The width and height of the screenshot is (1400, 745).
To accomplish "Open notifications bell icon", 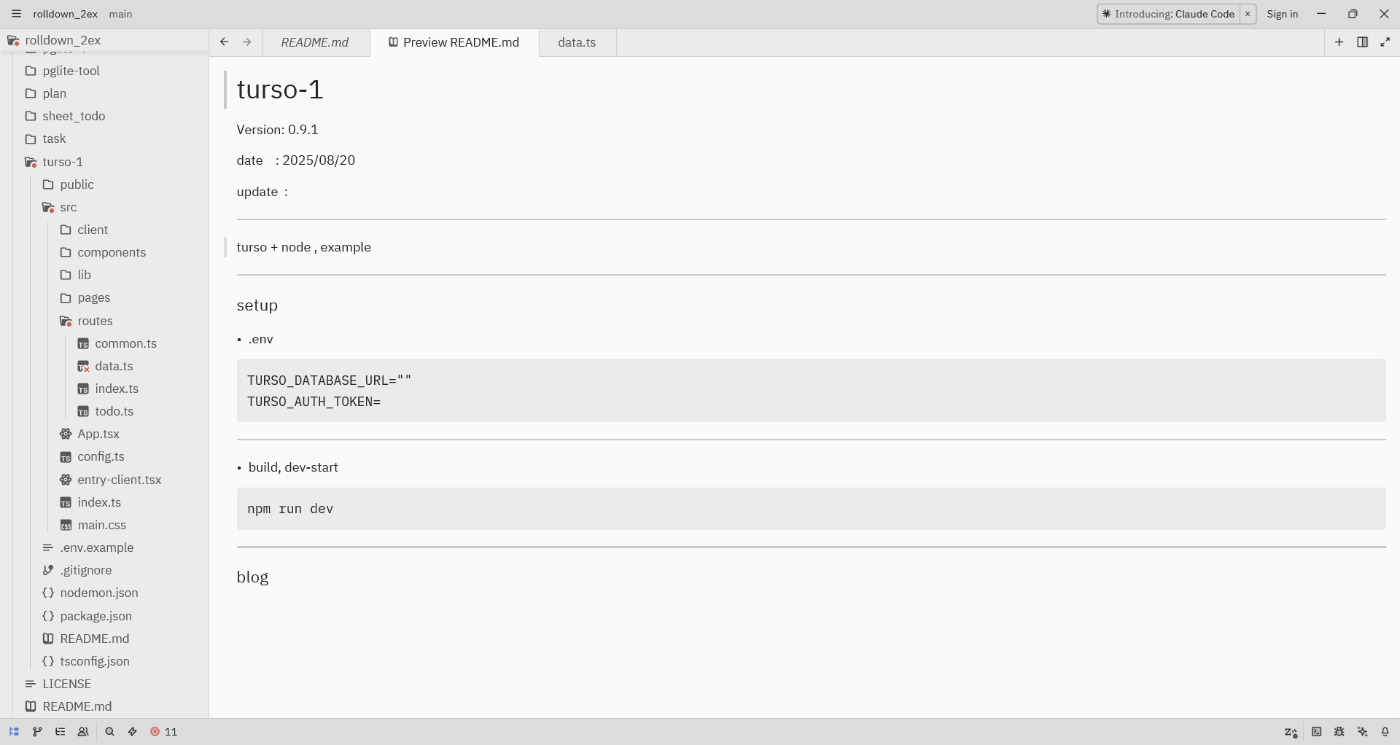I will click(x=1385, y=732).
